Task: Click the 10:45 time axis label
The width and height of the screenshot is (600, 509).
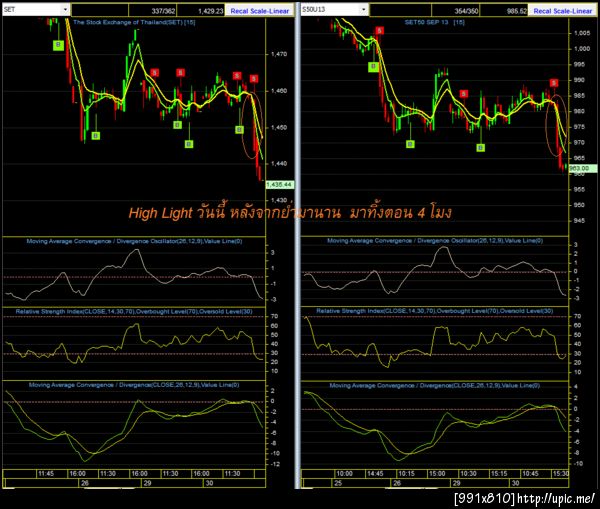Action: [x=530, y=474]
